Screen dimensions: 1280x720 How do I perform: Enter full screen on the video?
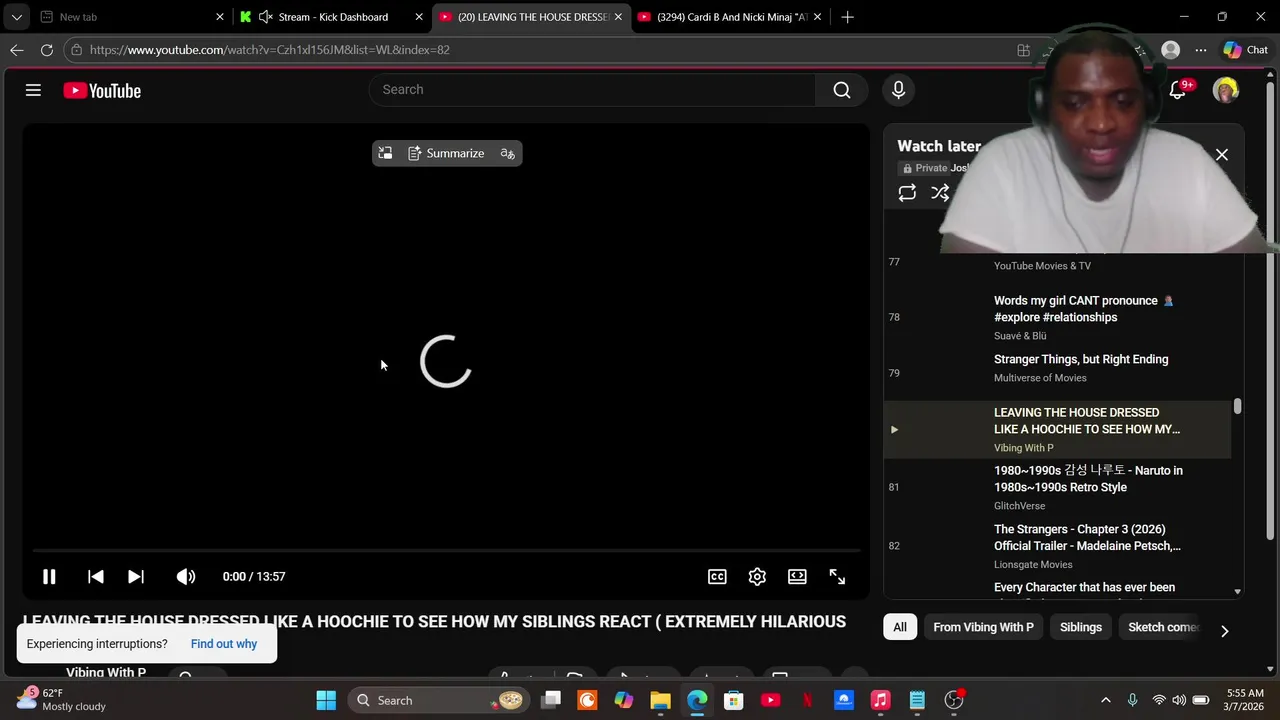tap(837, 576)
